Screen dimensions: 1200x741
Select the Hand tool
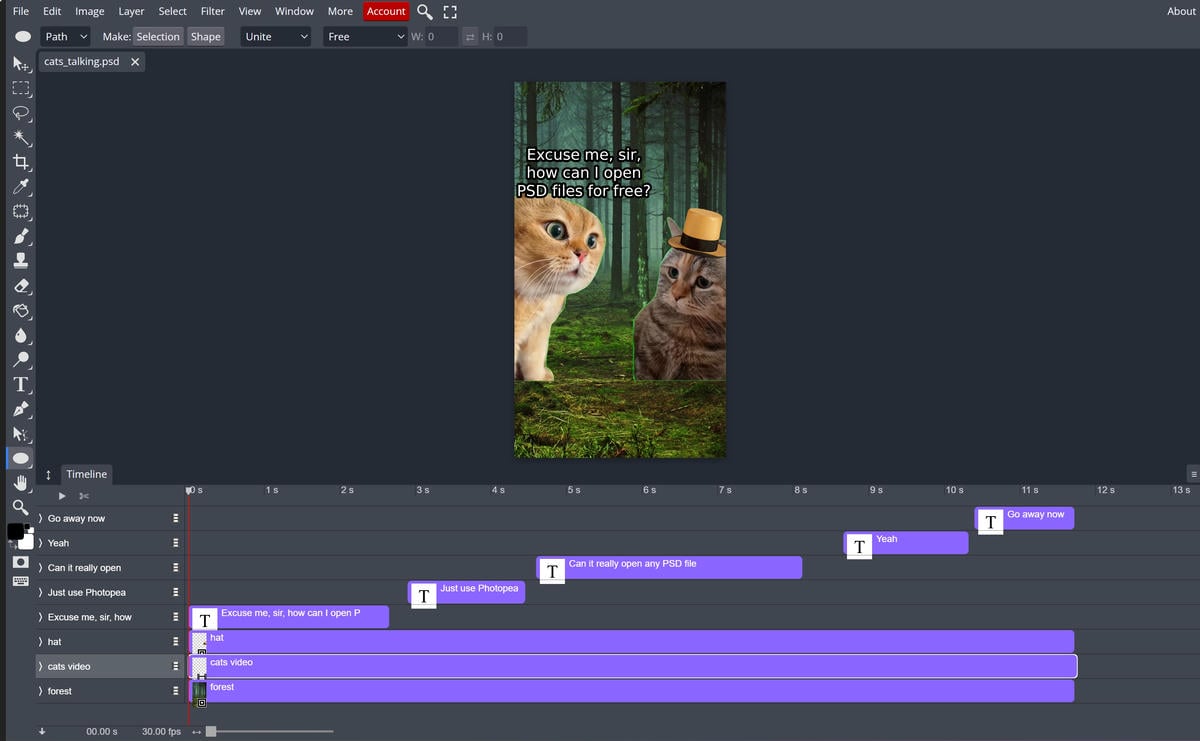pyautogui.click(x=20, y=483)
